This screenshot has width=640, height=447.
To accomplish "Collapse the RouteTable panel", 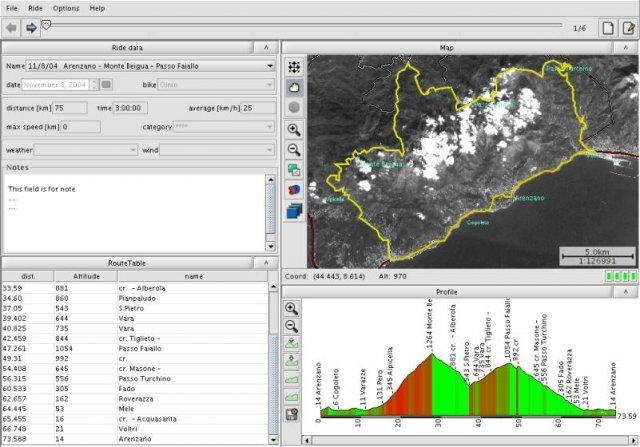I will coord(265,262).
